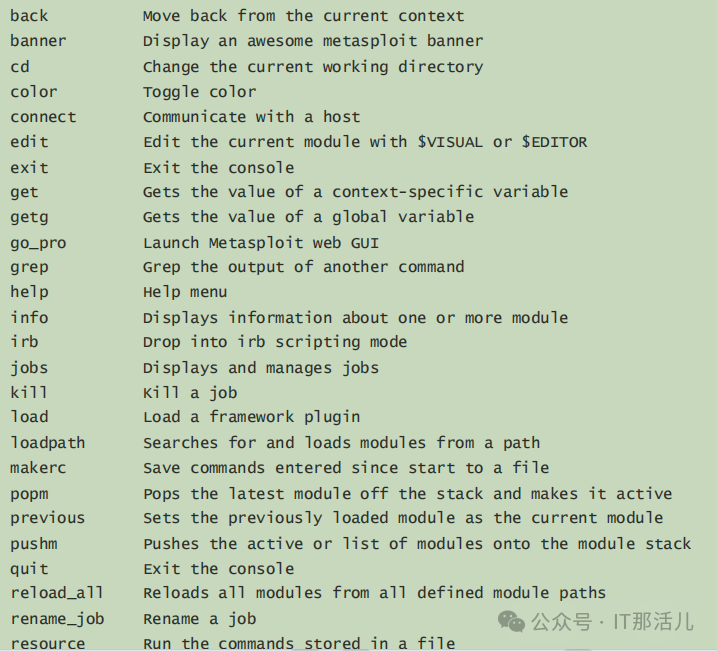Click the 'grep' command text
This screenshot has height=651, width=717.
tap(29, 267)
